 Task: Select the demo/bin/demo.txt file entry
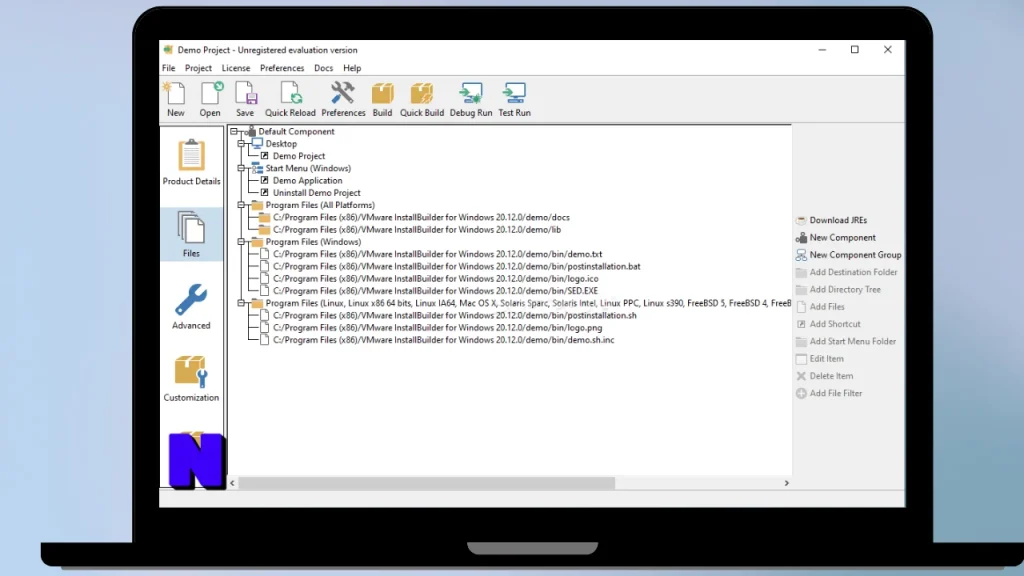tap(438, 254)
